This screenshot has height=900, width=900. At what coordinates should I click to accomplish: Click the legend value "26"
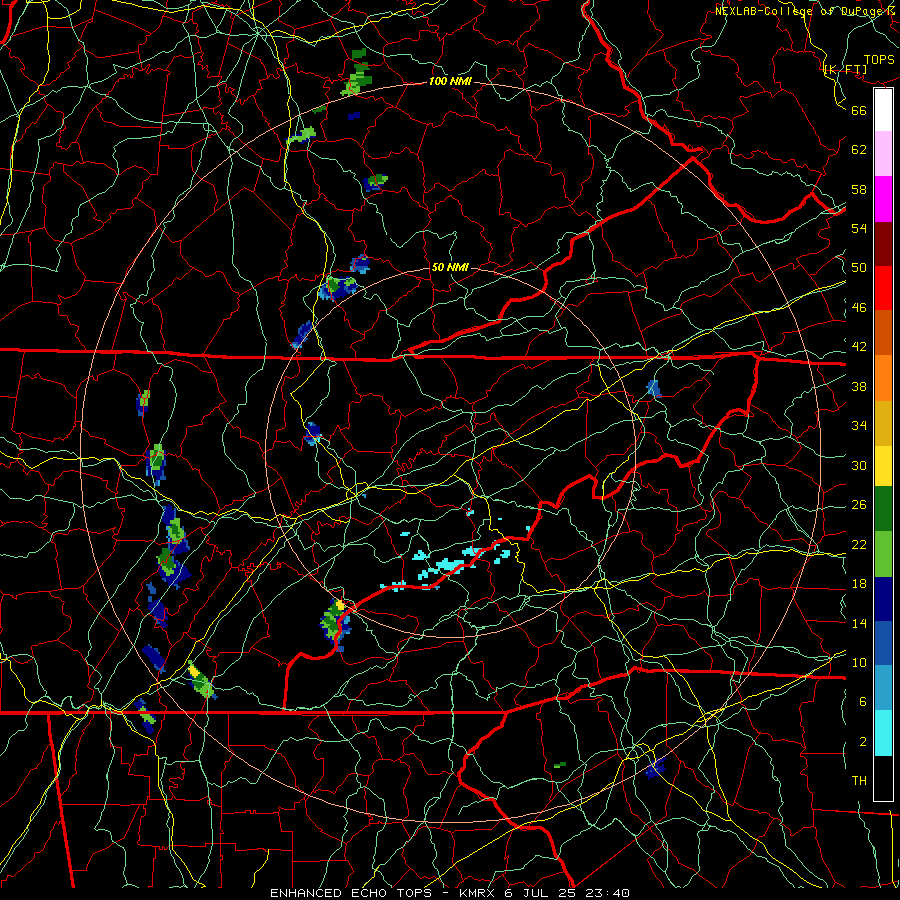pos(859,505)
